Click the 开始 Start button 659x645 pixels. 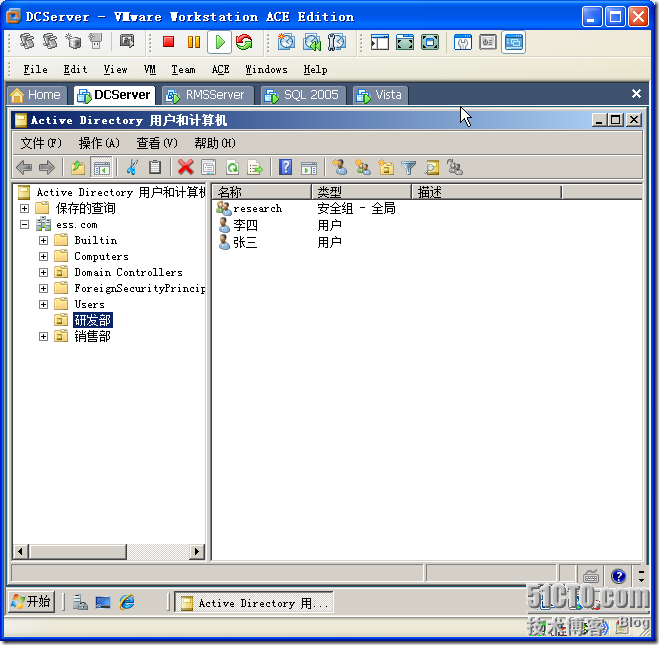tap(31, 602)
